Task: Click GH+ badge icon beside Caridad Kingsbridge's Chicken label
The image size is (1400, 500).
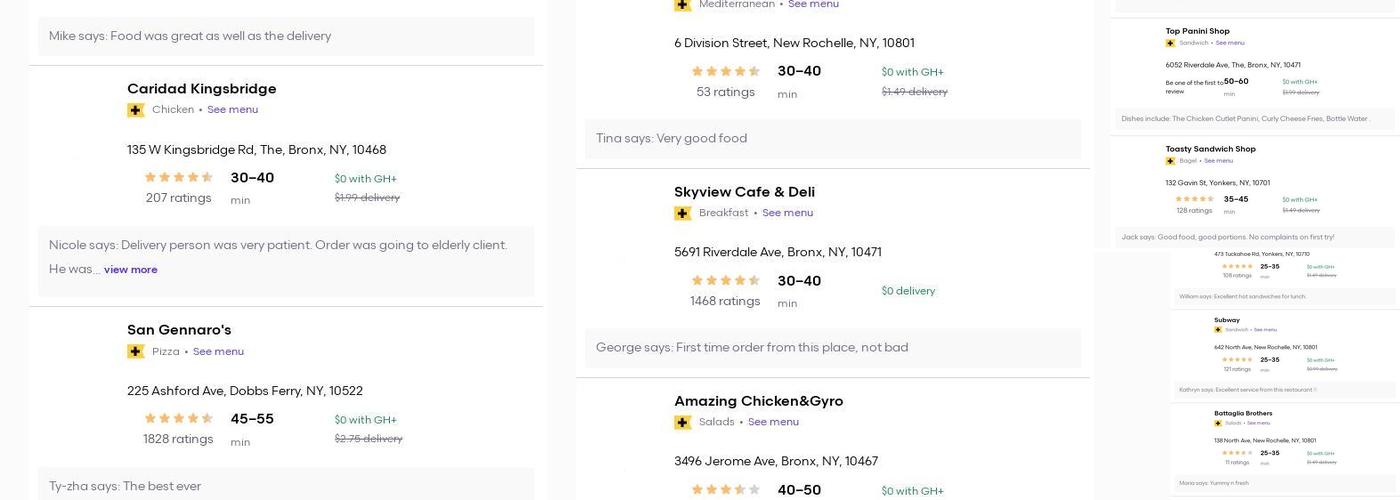Action: [x=136, y=110]
